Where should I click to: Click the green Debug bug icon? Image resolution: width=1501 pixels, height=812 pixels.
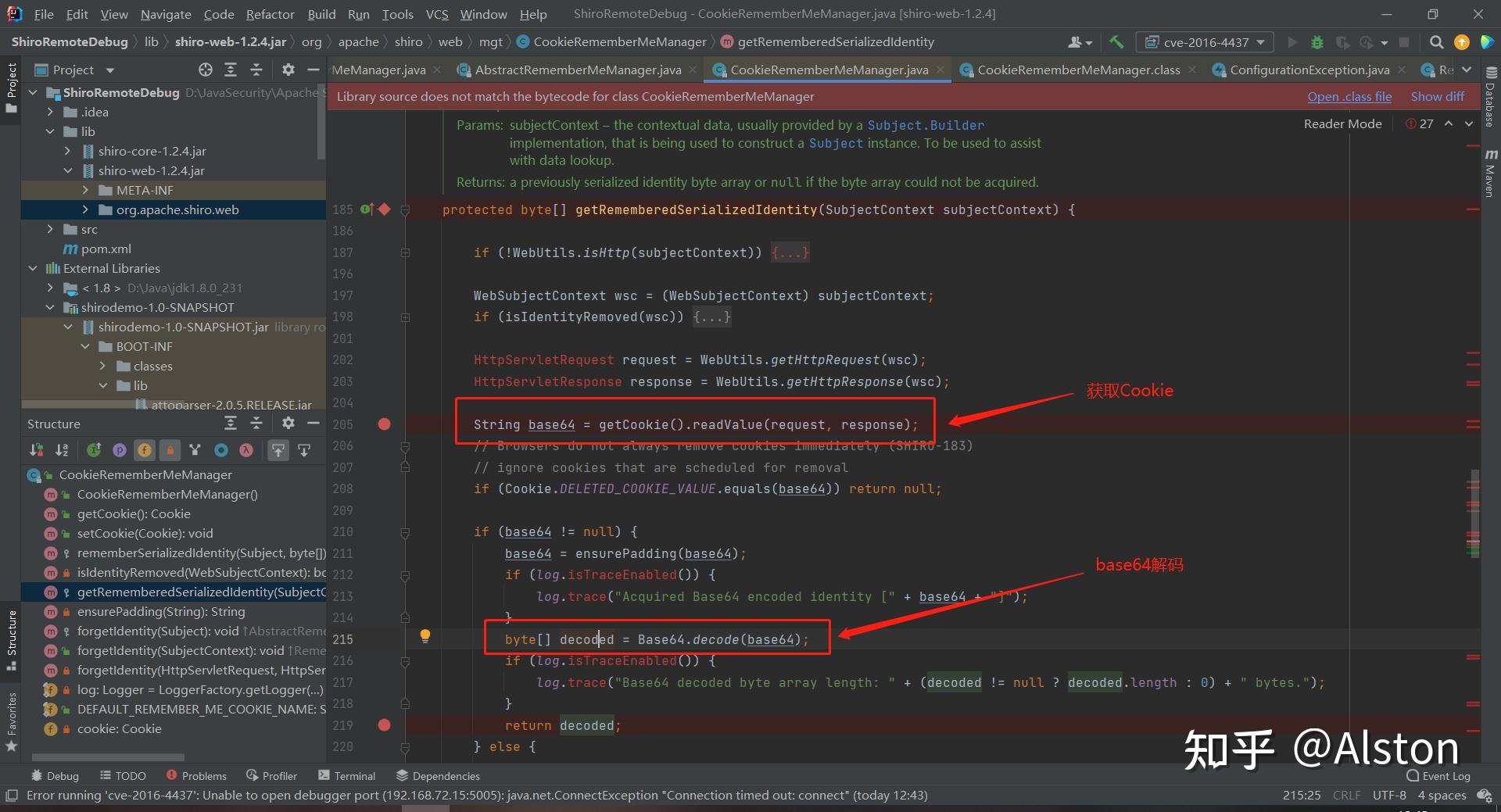pos(1317,42)
